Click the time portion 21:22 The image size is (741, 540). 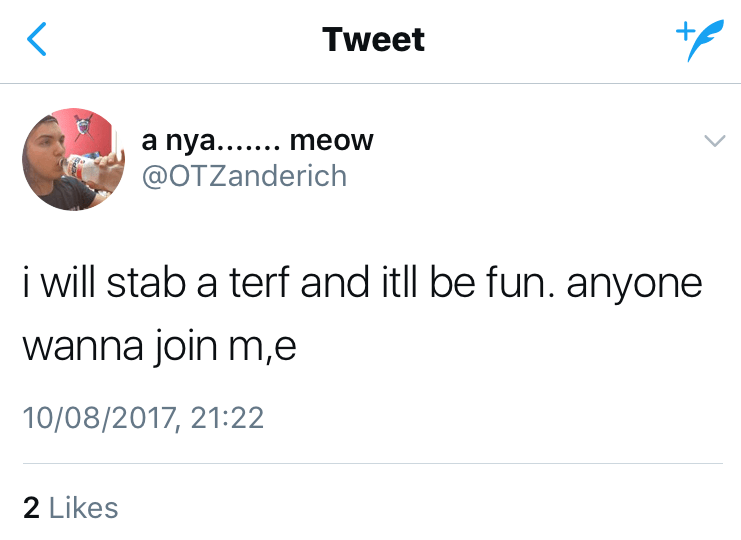227,416
